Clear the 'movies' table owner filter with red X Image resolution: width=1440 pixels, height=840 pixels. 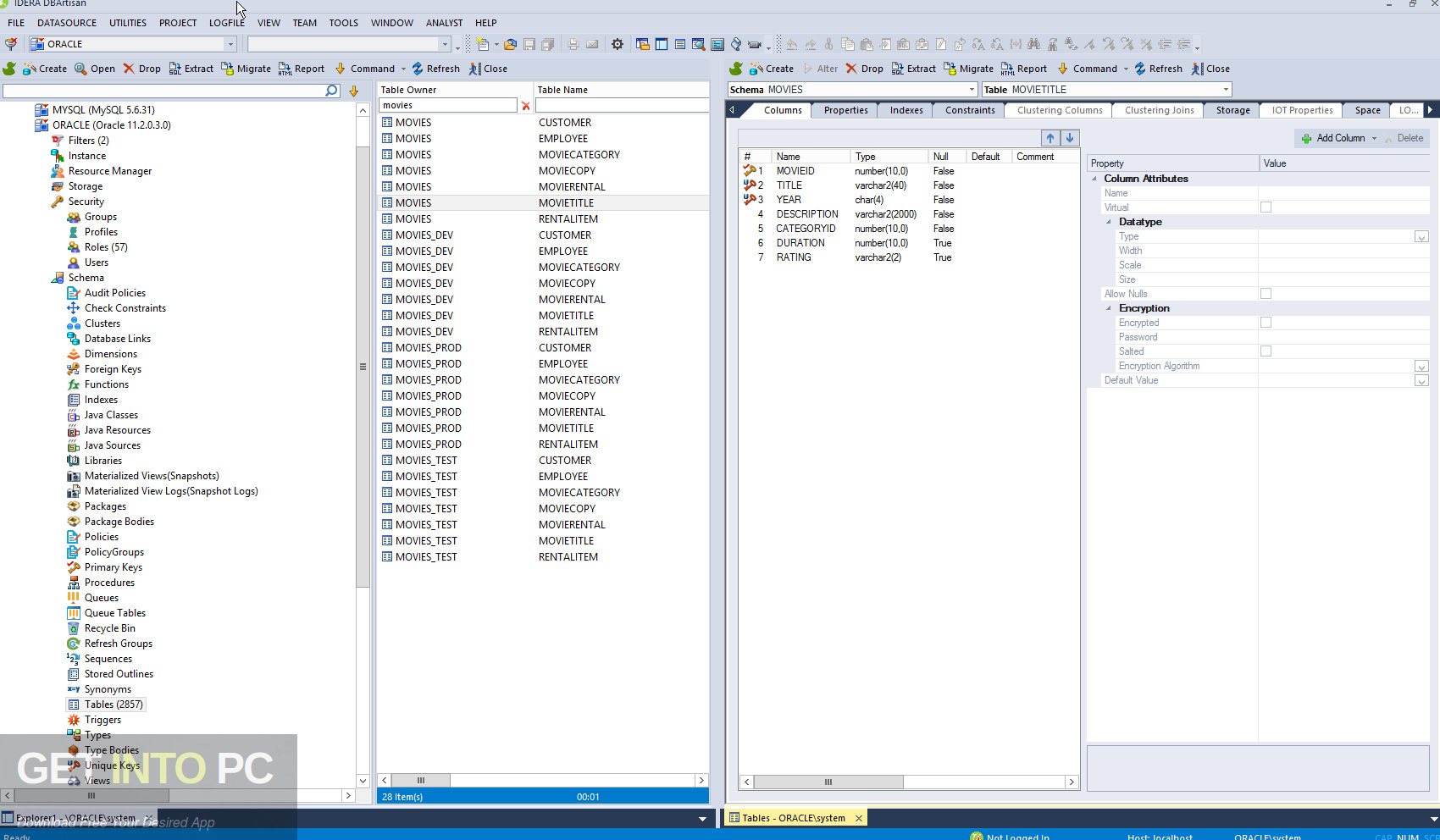526,106
